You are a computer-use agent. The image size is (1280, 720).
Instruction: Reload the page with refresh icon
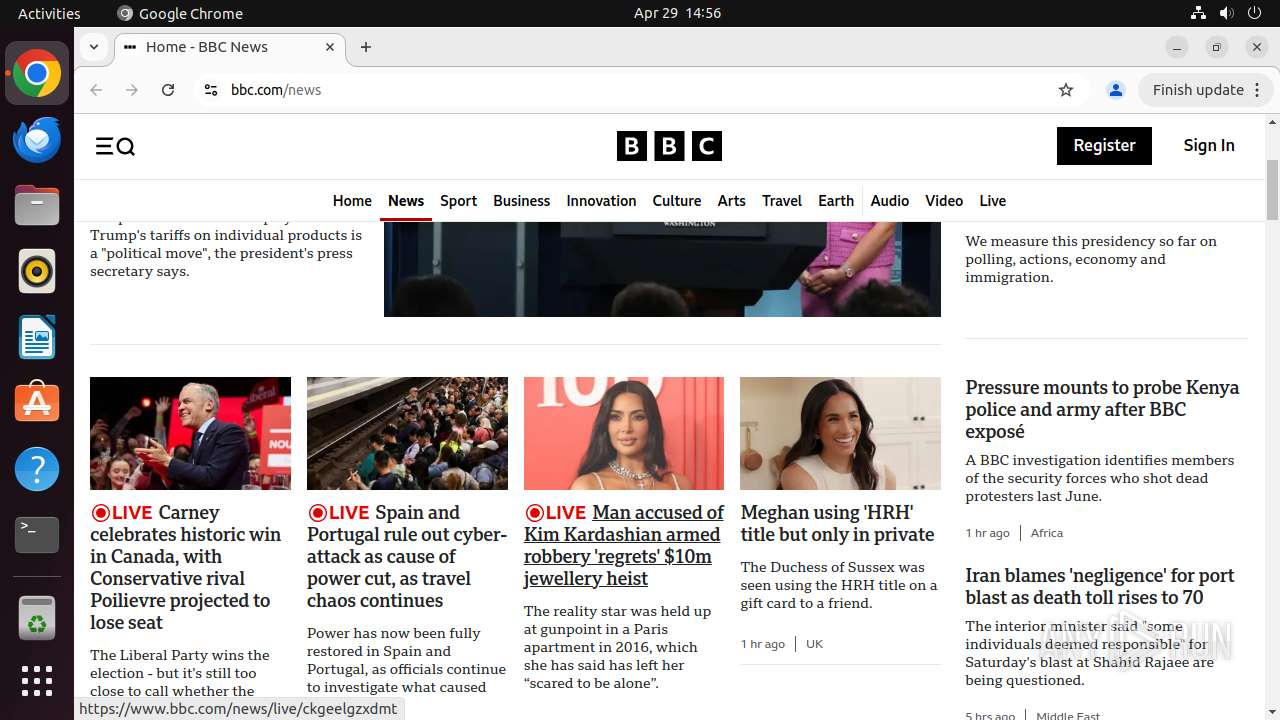pyautogui.click(x=168, y=90)
